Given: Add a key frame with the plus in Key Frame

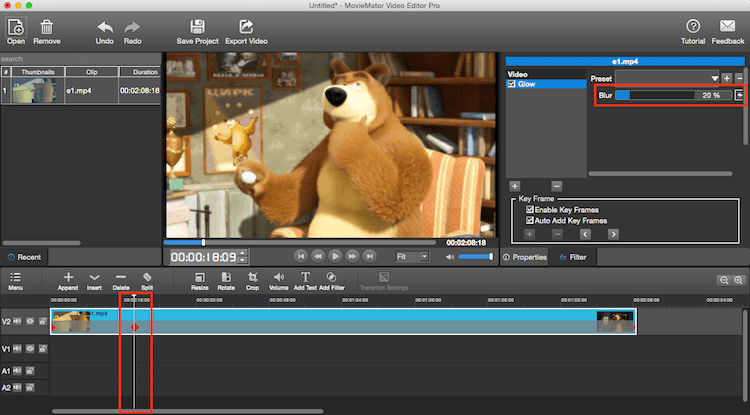Looking at the screenshot, I should (529, 234).
